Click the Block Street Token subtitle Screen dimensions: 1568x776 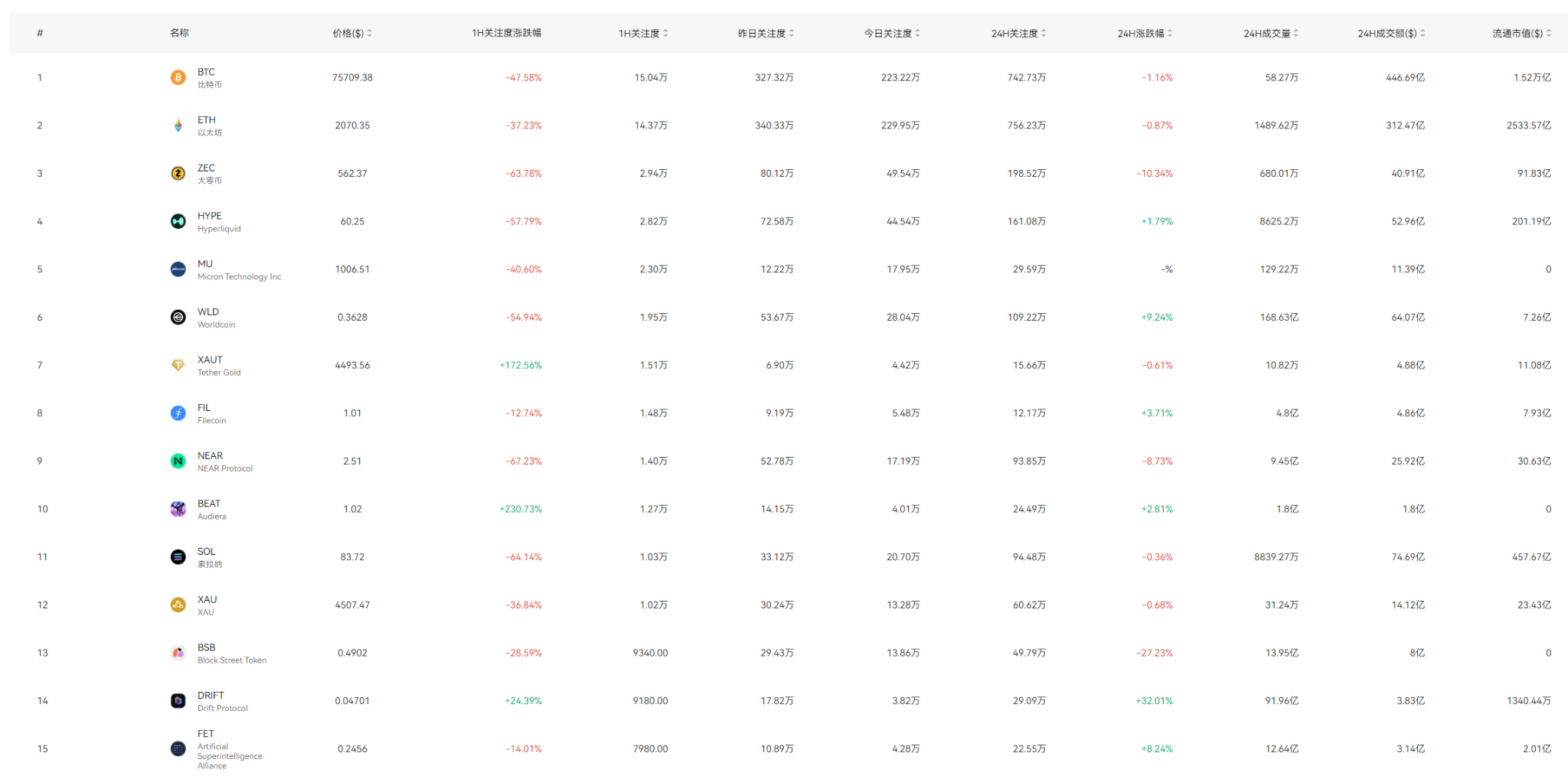coord(232,660)
